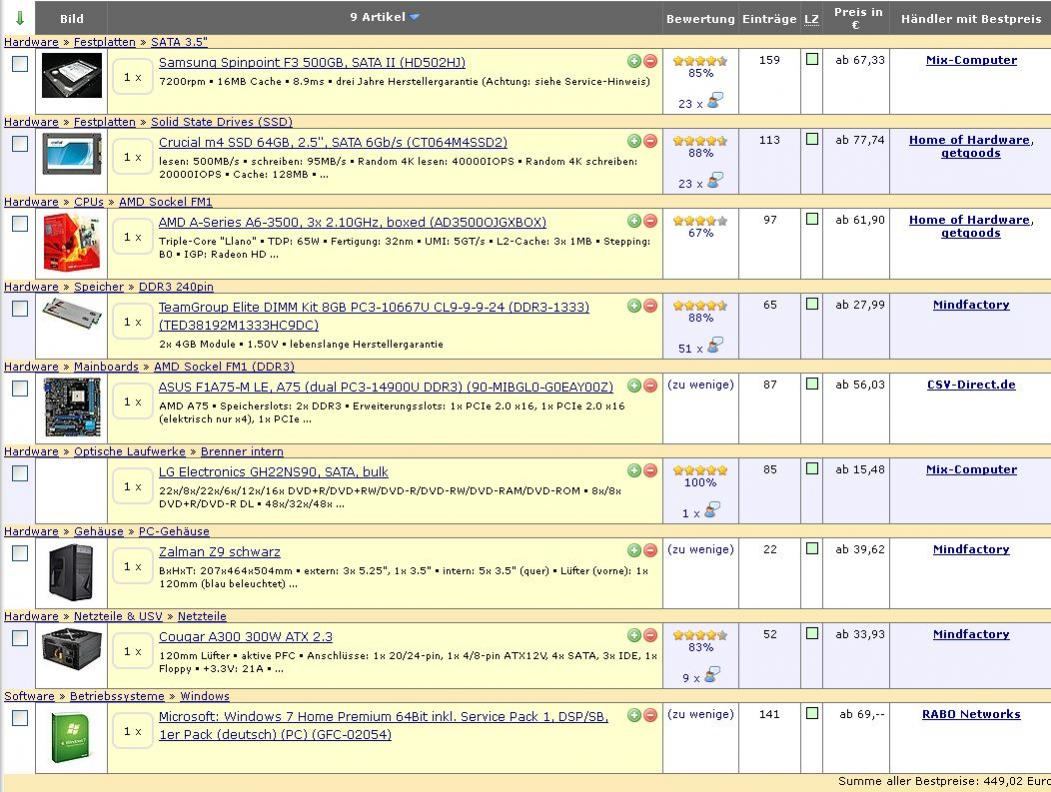The image size is (1051, 792).
Task: Click green plus icon for Cougar A300 300W
Action: tap(634, 636)
